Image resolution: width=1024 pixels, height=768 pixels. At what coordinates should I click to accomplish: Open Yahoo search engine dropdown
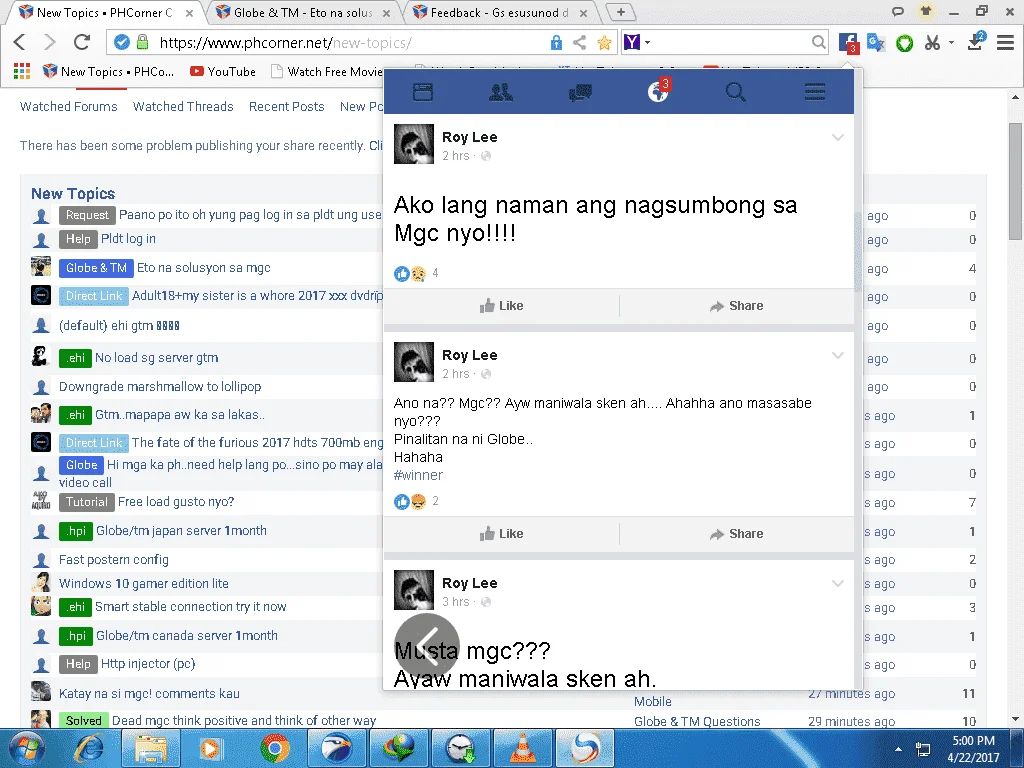[647, 43]
